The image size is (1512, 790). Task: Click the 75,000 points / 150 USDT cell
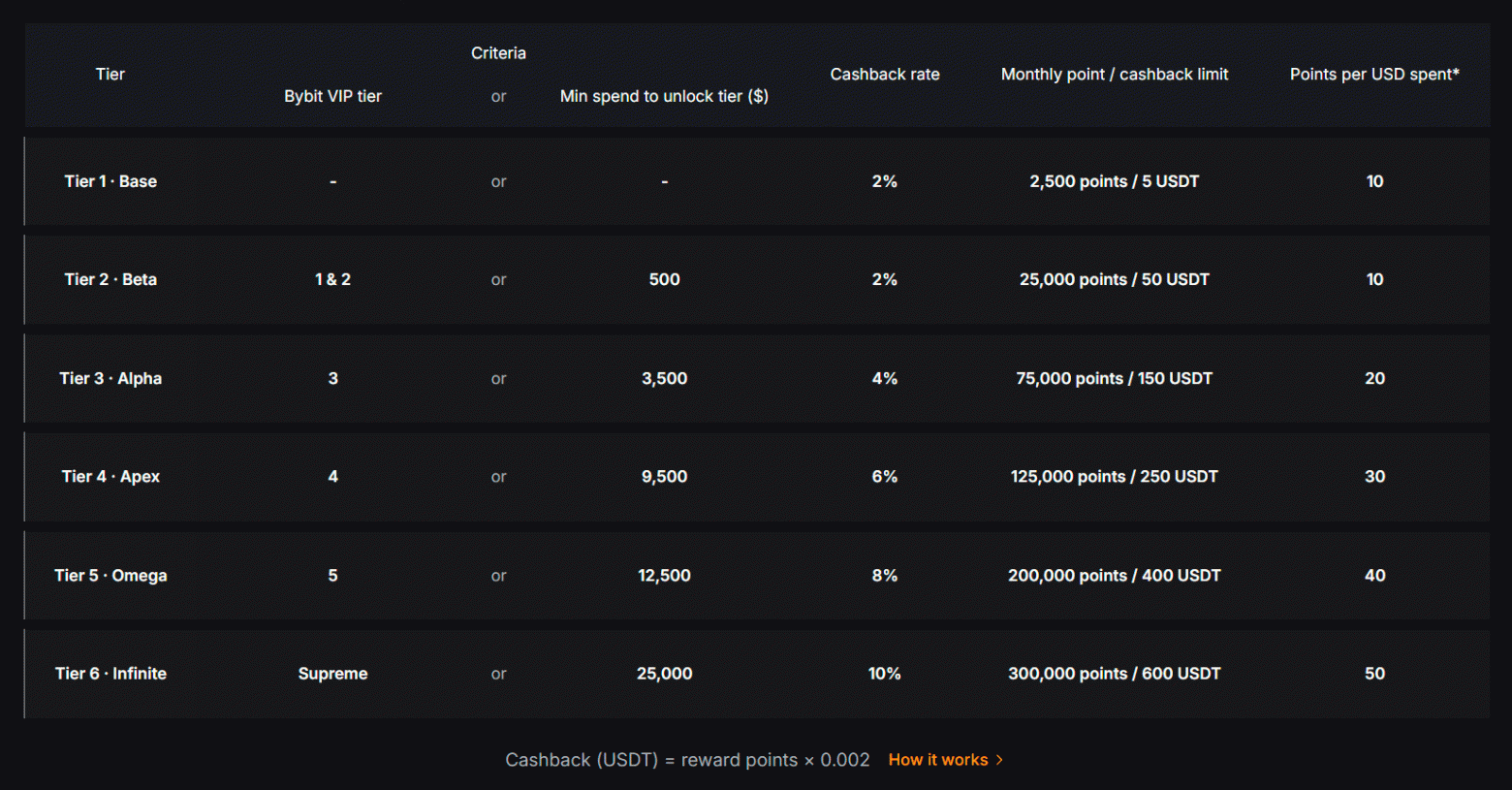point(1114,378)
